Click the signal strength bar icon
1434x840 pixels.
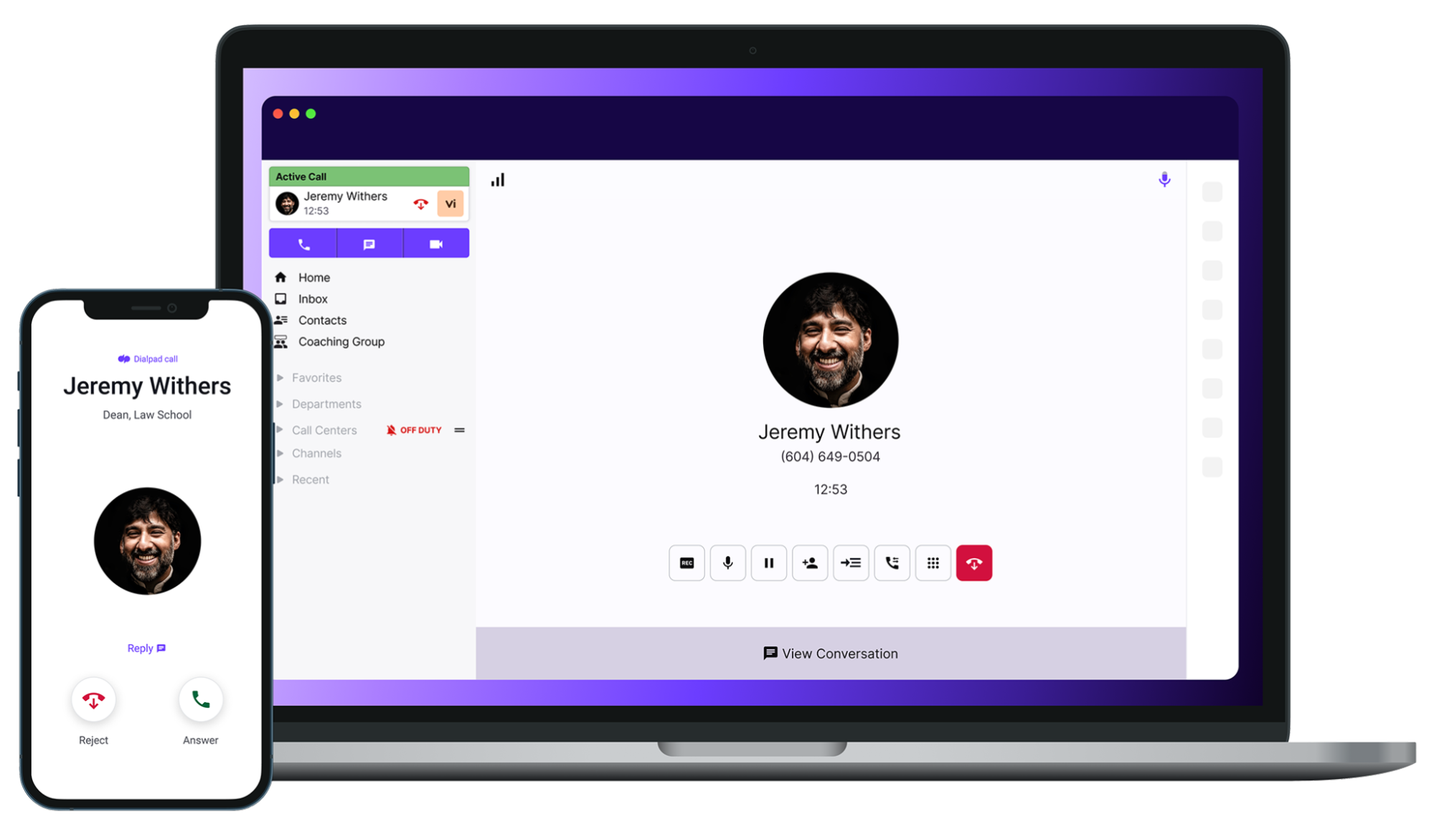(497, 179)
